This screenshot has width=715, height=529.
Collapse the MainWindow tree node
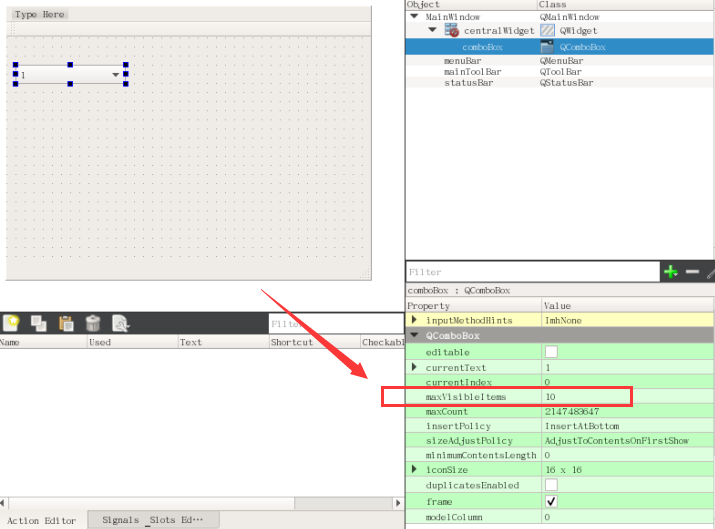click(x=414, y=16)
